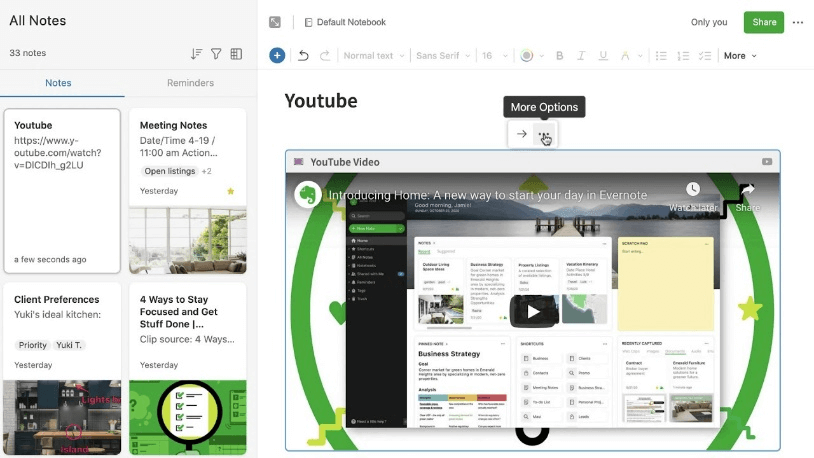Click the All Notes heading
Viewport: 814px width, 458px height.
[38, 20]
